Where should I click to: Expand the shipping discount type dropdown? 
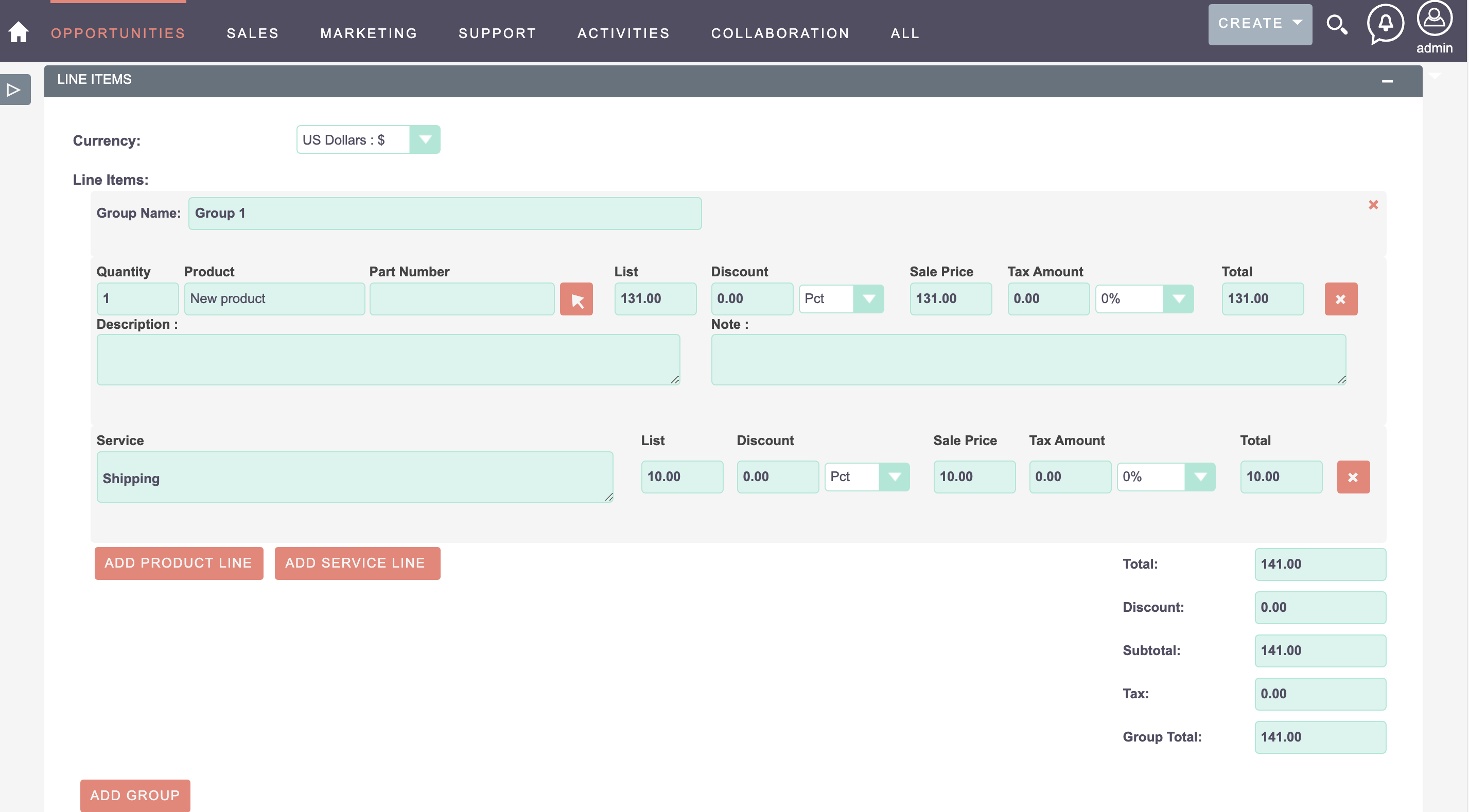(895, 477)
